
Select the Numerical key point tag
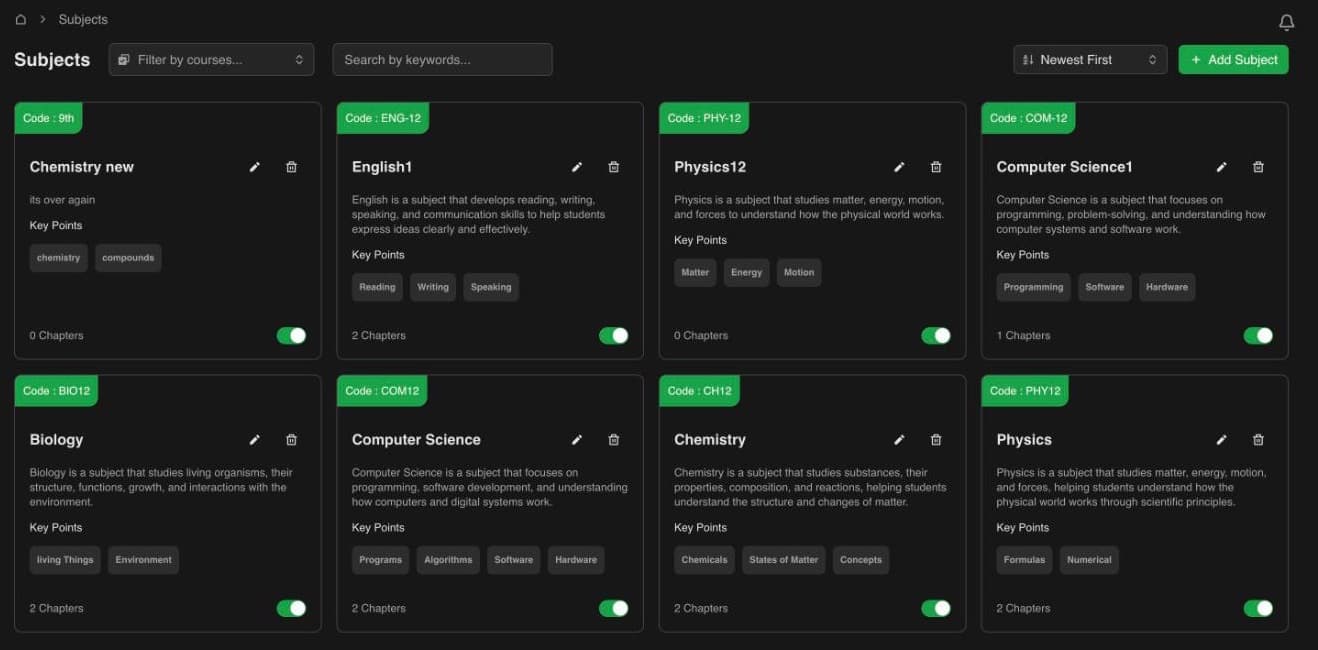click(x=1089, y=560)
